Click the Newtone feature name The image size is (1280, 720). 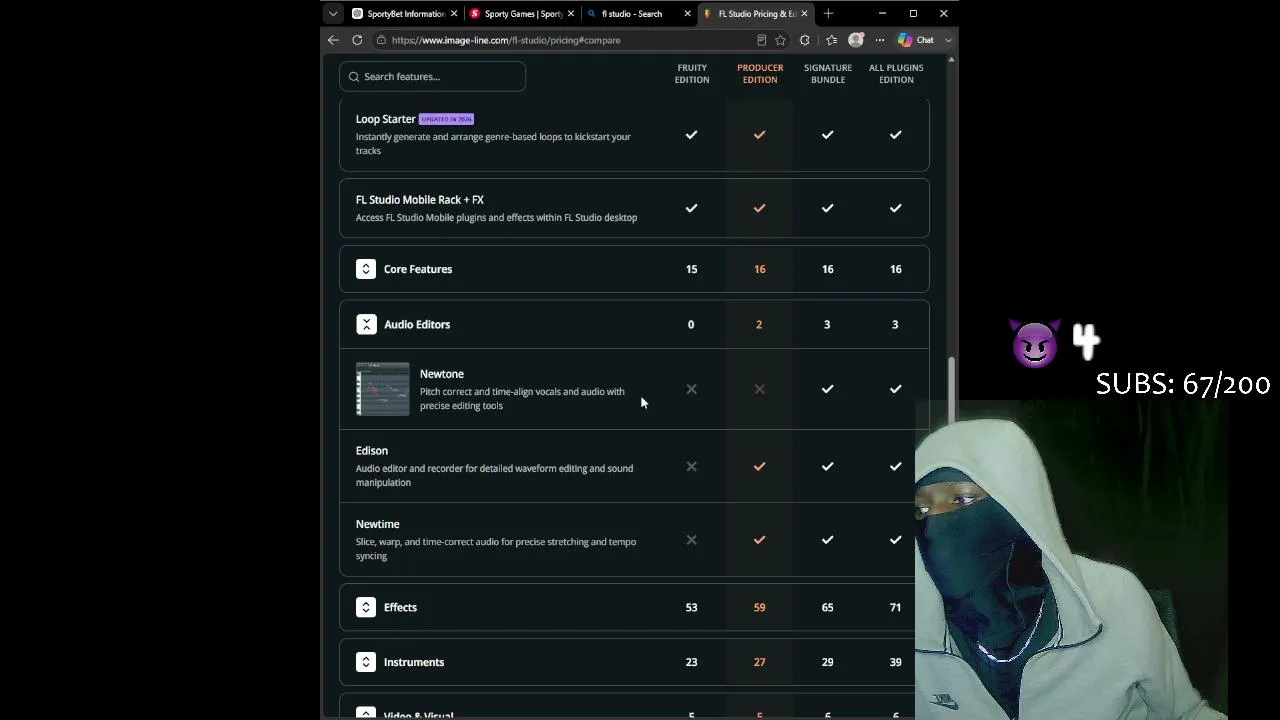pyautogui.click(x=442, y=374)
